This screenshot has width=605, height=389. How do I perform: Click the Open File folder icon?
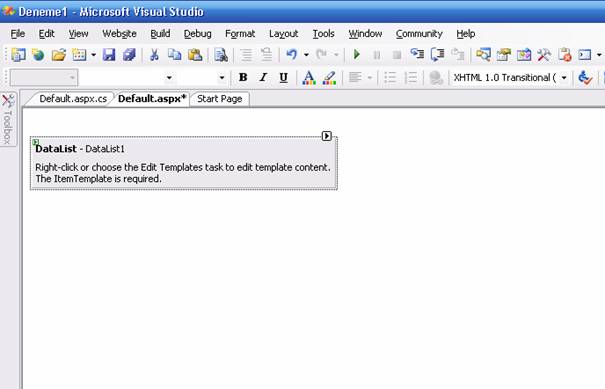coord(59,55)
